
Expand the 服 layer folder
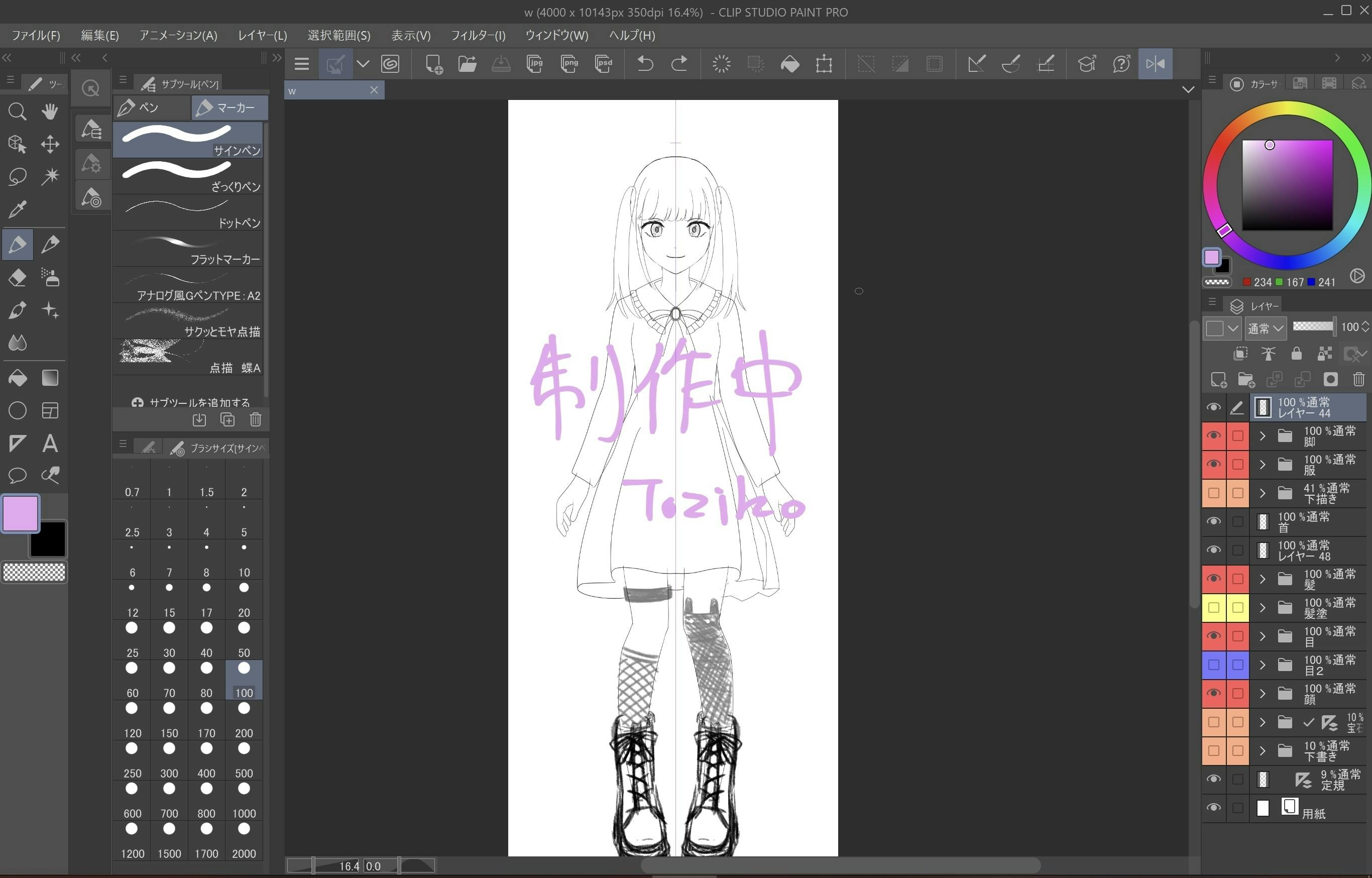(x=1263, y=465)
